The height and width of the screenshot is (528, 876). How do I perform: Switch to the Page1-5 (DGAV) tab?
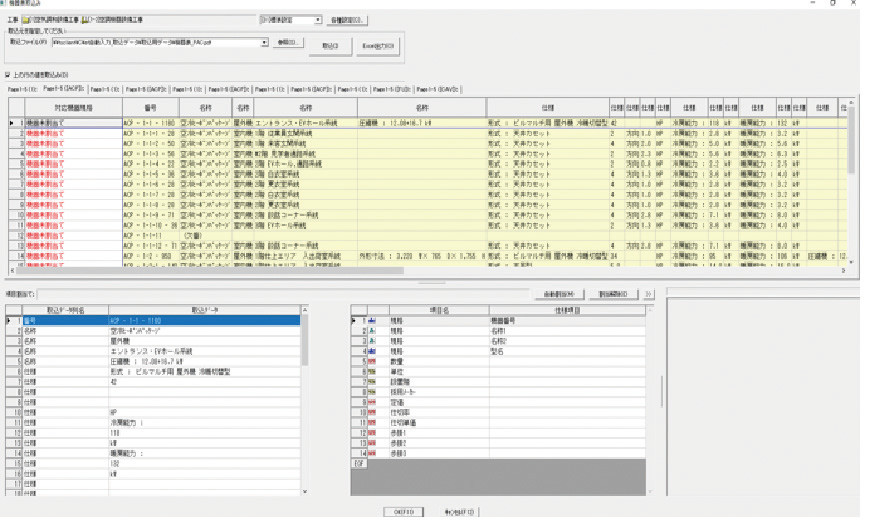coord(437,89)
